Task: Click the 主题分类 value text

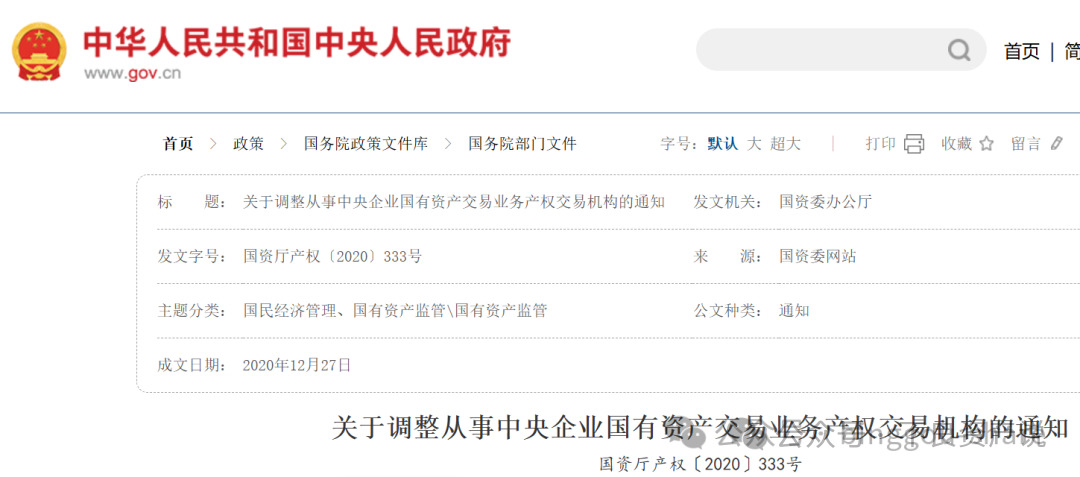Action: tap(395, 310)
